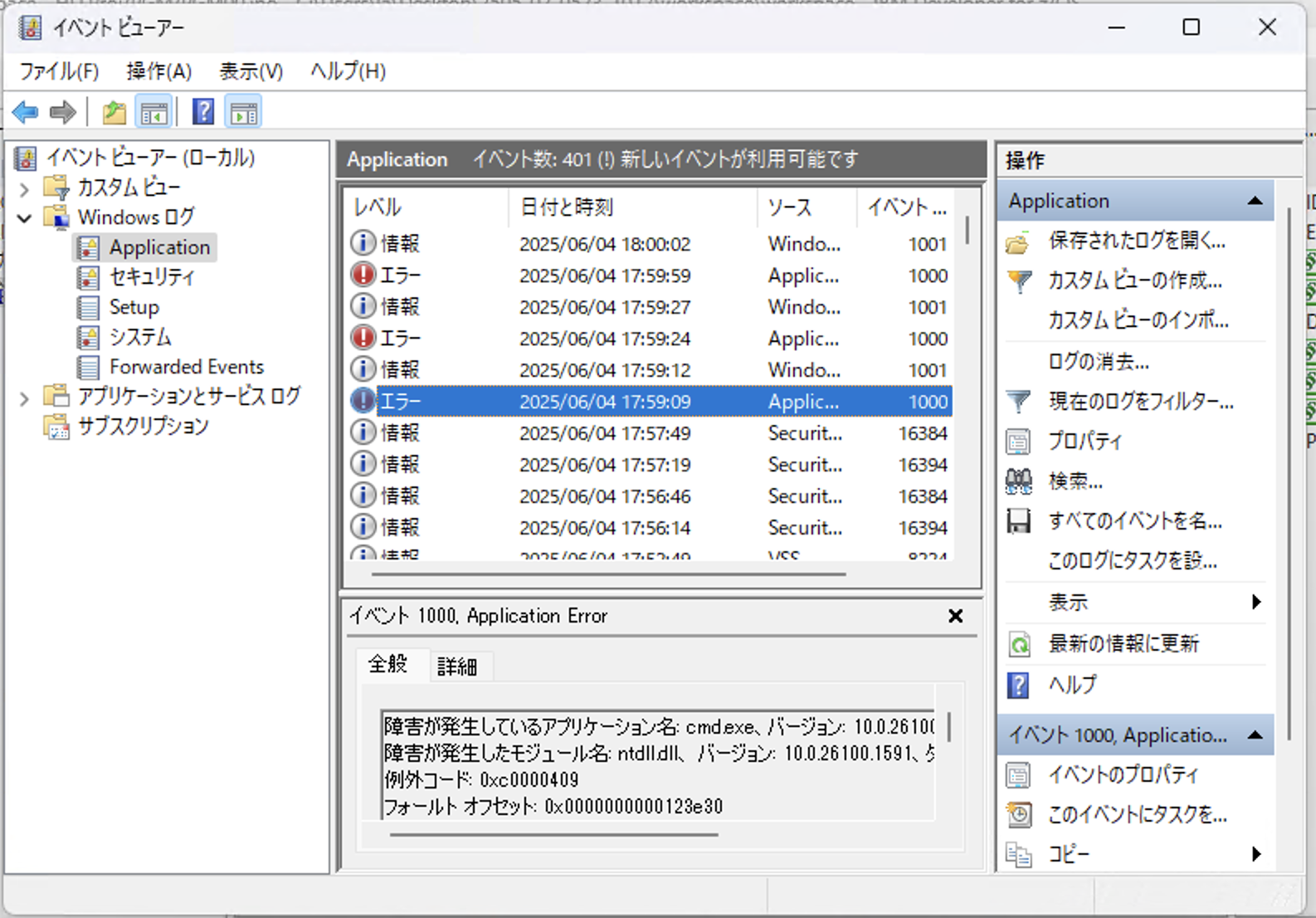
Task: Click the blue help toolbar icon
Action: point(203,112)
